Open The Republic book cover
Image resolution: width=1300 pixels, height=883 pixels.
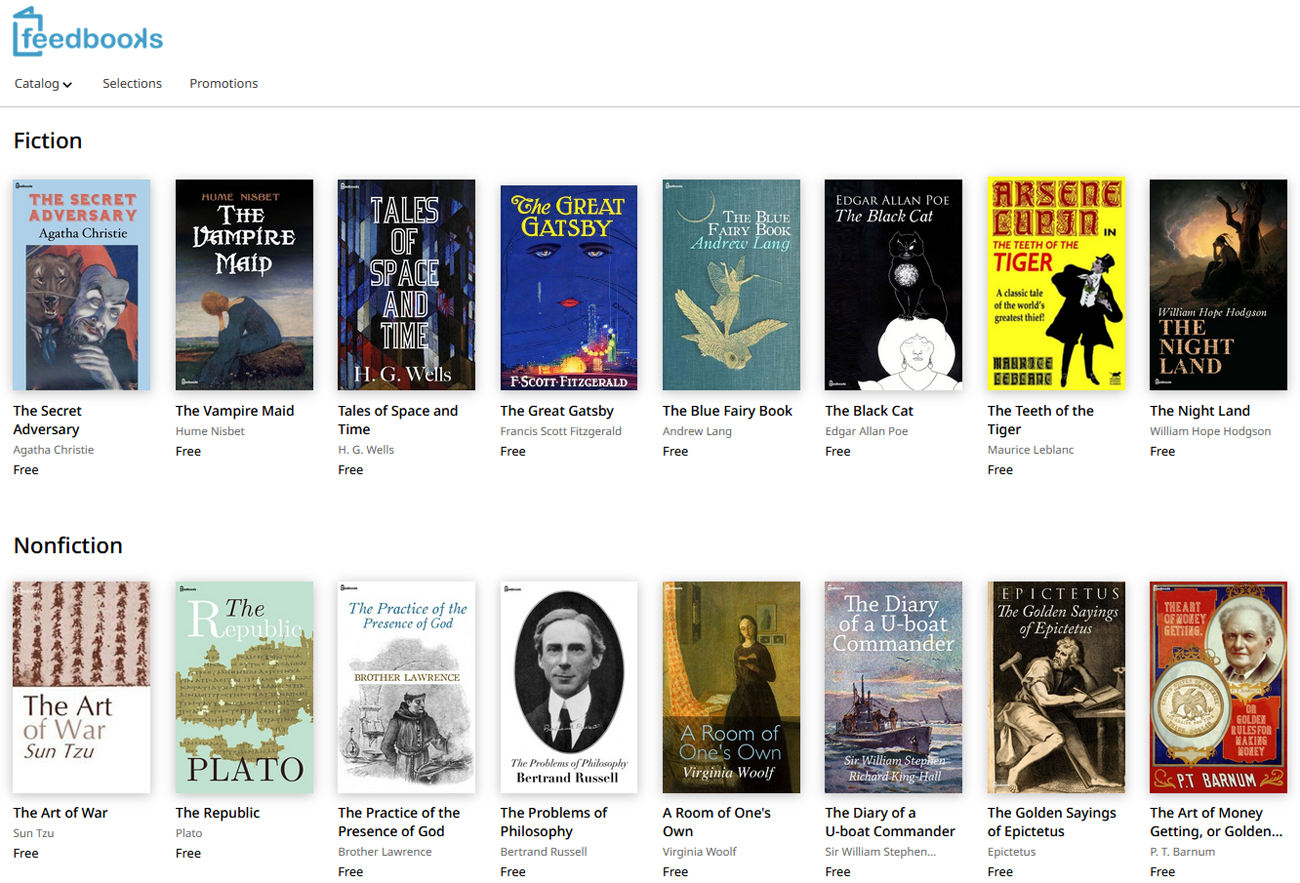point(244,687)
